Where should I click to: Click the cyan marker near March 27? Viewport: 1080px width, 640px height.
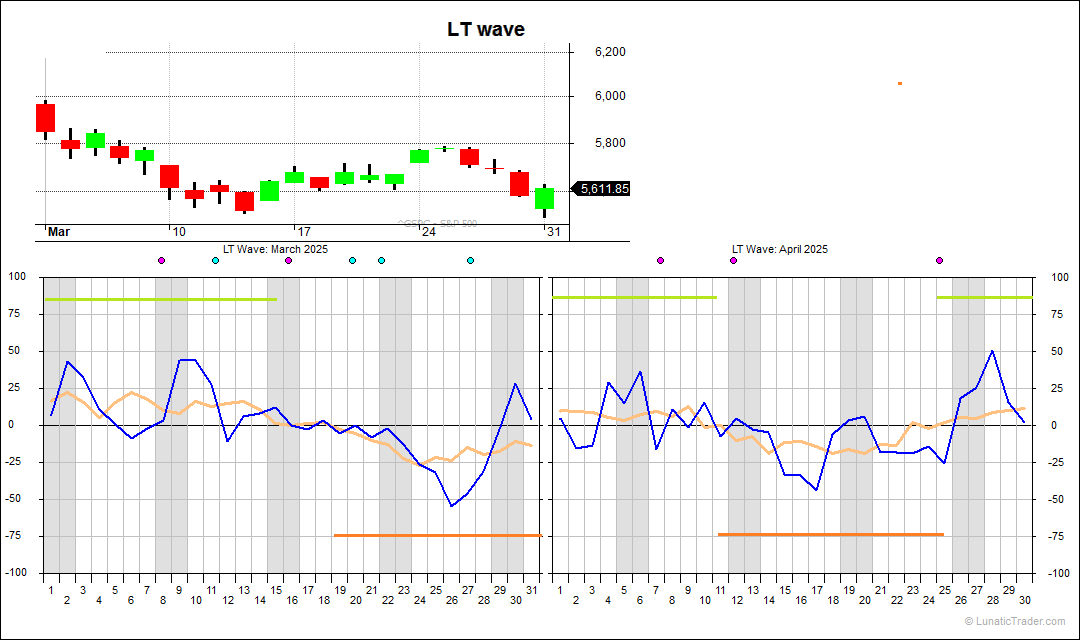[x=470, y=261]
